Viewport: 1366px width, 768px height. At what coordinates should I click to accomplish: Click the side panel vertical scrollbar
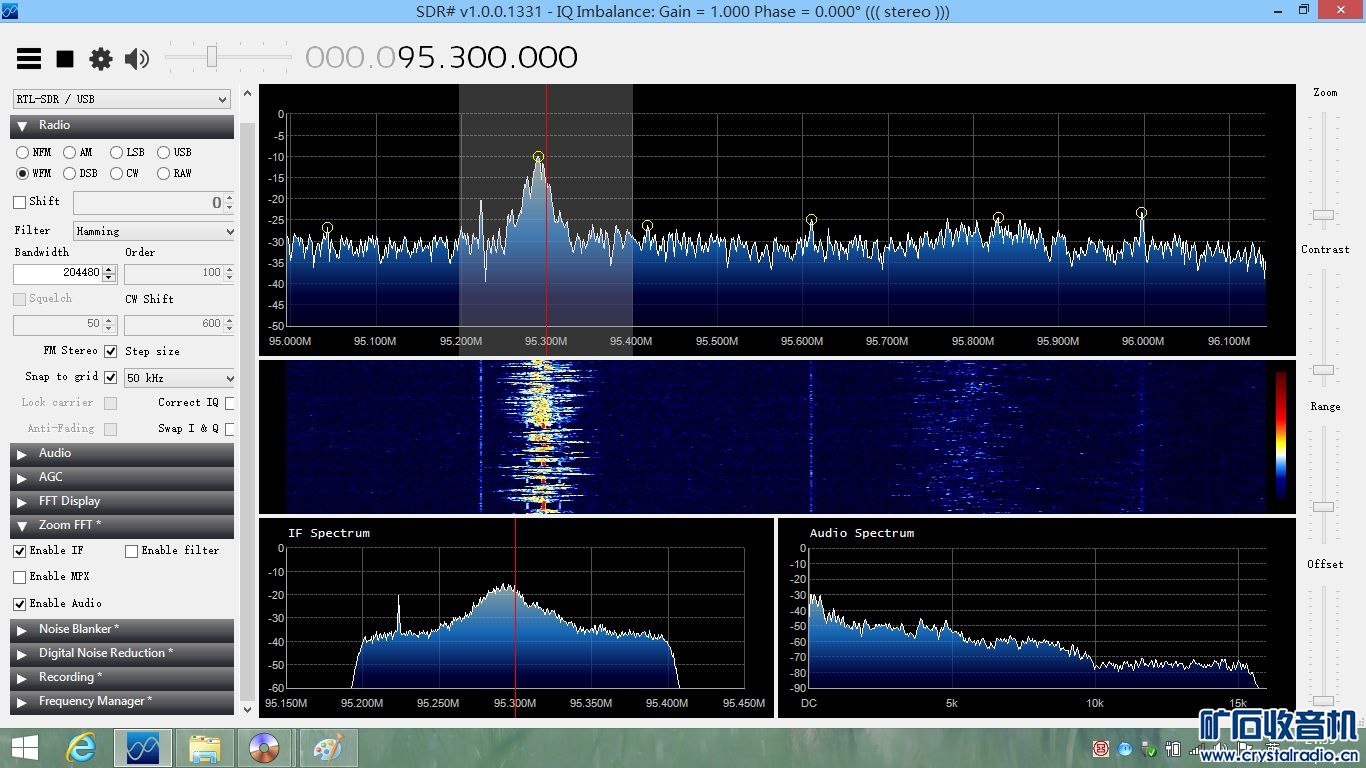pos(248,410)
